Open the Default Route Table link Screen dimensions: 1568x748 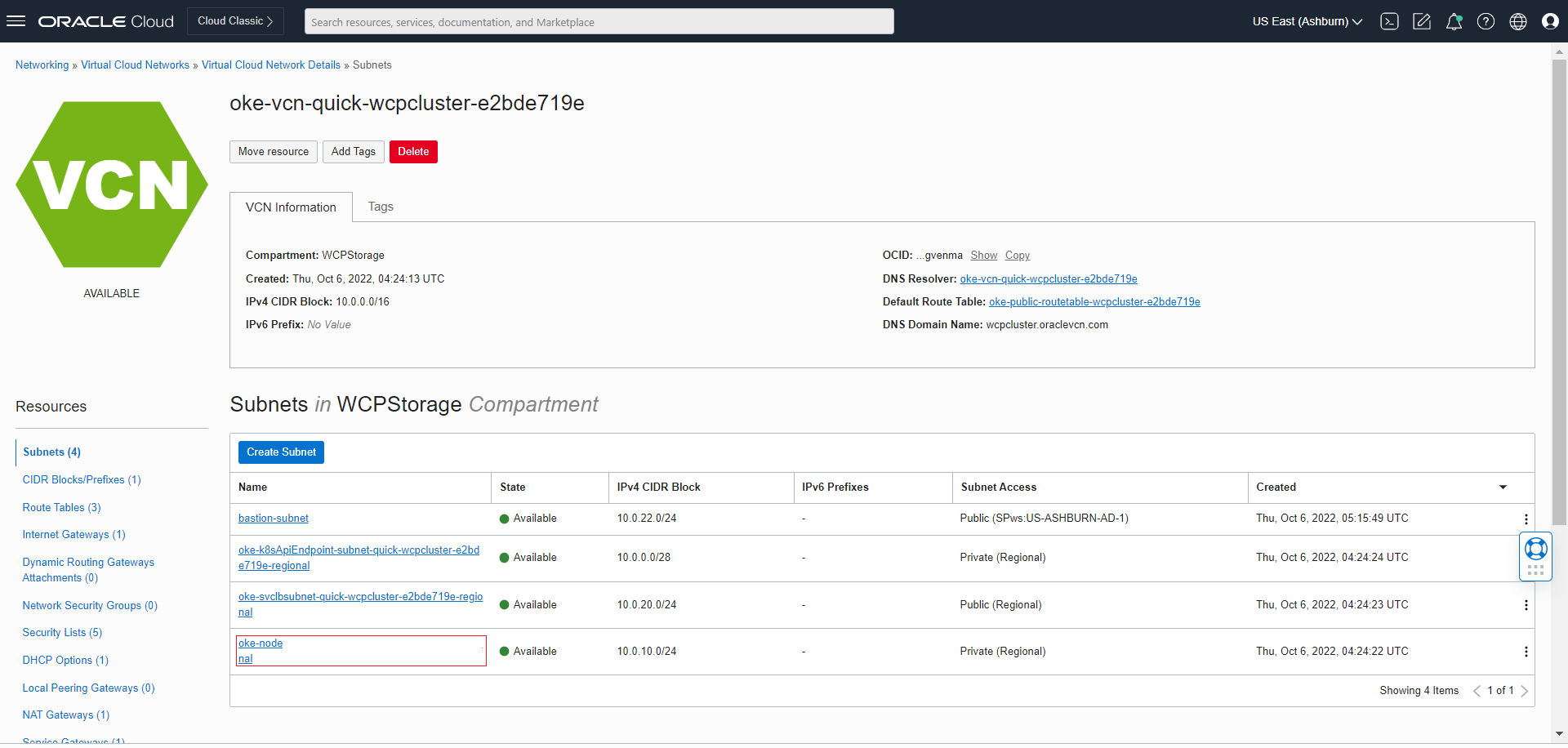[x=1094, y=302]
